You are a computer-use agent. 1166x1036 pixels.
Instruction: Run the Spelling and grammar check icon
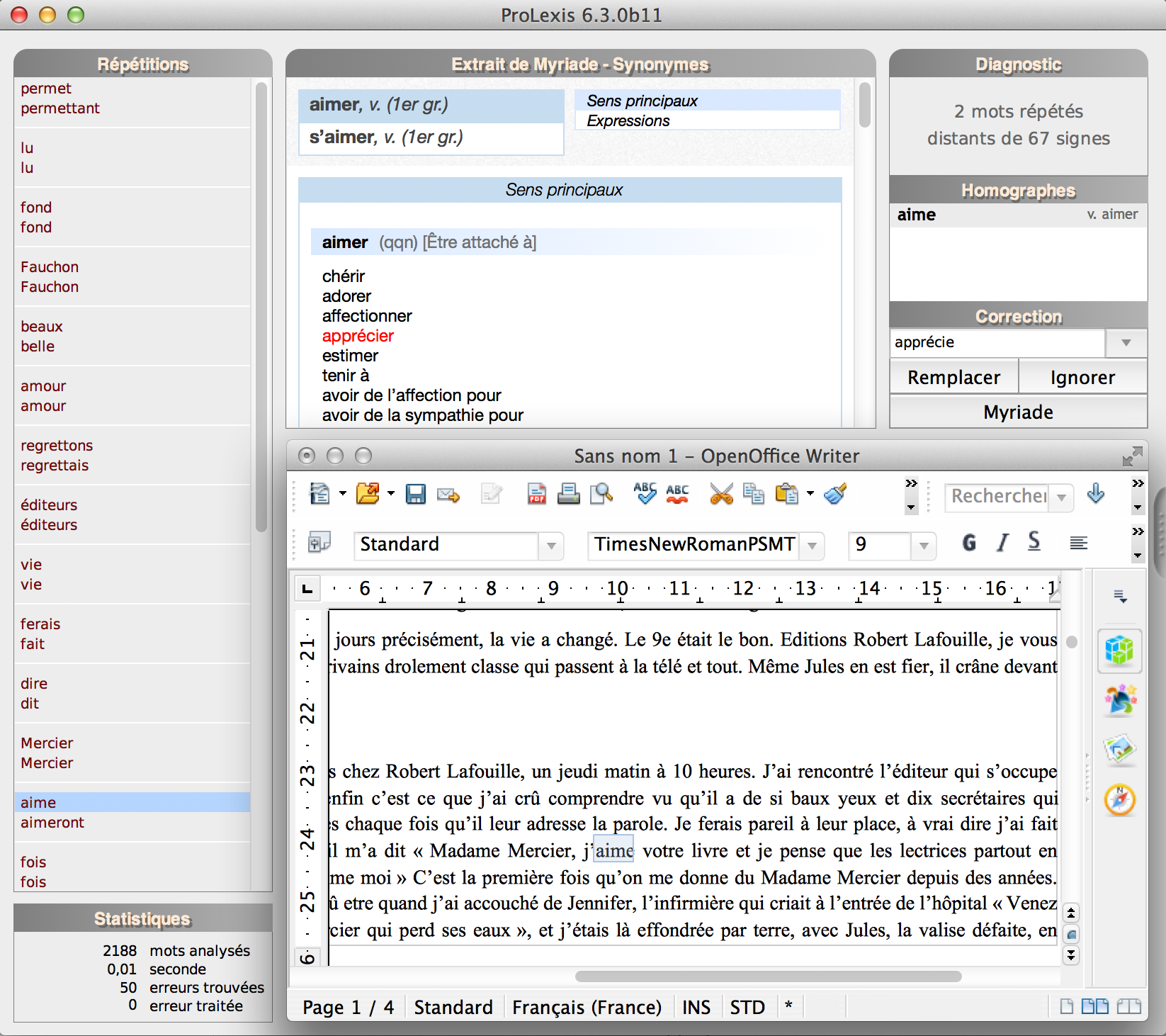(645, 493)
